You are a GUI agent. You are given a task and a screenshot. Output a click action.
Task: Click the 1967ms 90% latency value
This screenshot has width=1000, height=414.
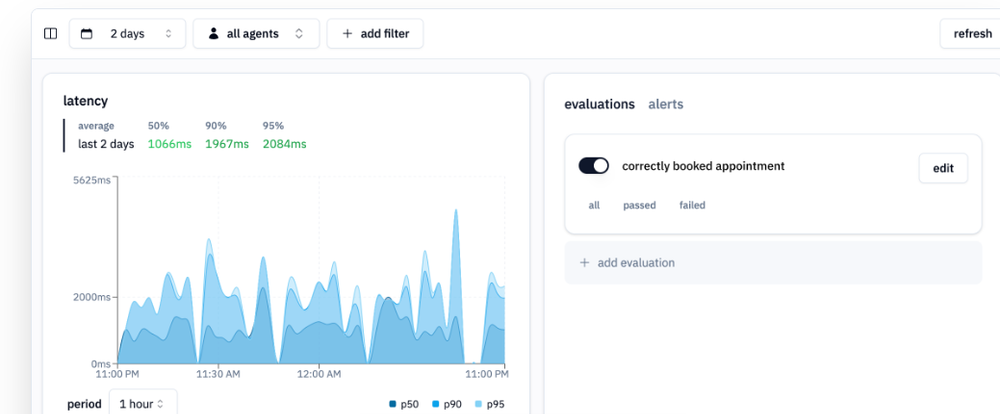pos(227,144)
